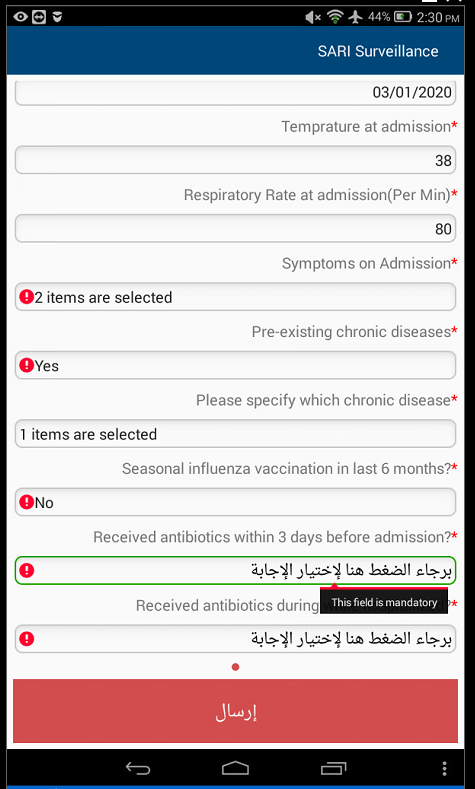Tap the Android home navigation icon
Viewport: 475px width, 789px height.
[x=235, y=768]
